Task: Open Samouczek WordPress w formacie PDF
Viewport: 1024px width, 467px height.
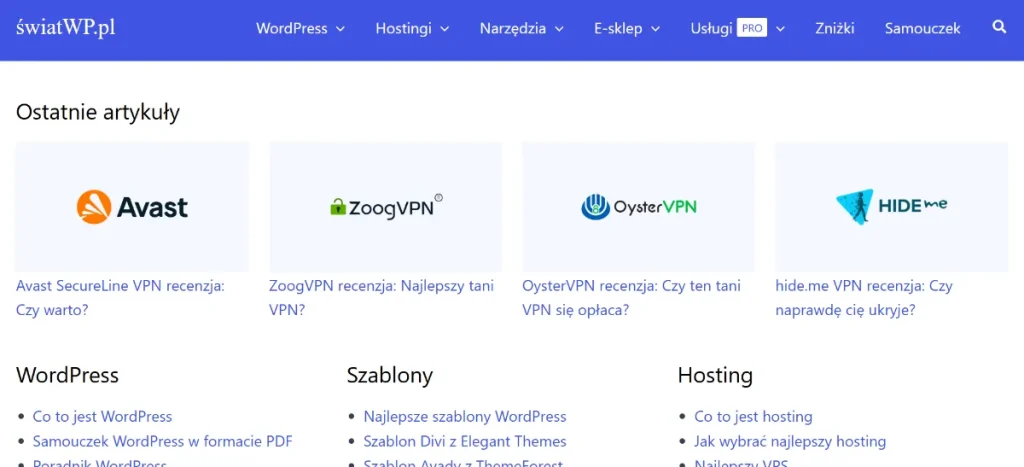Action: click(x=163, y=442)
